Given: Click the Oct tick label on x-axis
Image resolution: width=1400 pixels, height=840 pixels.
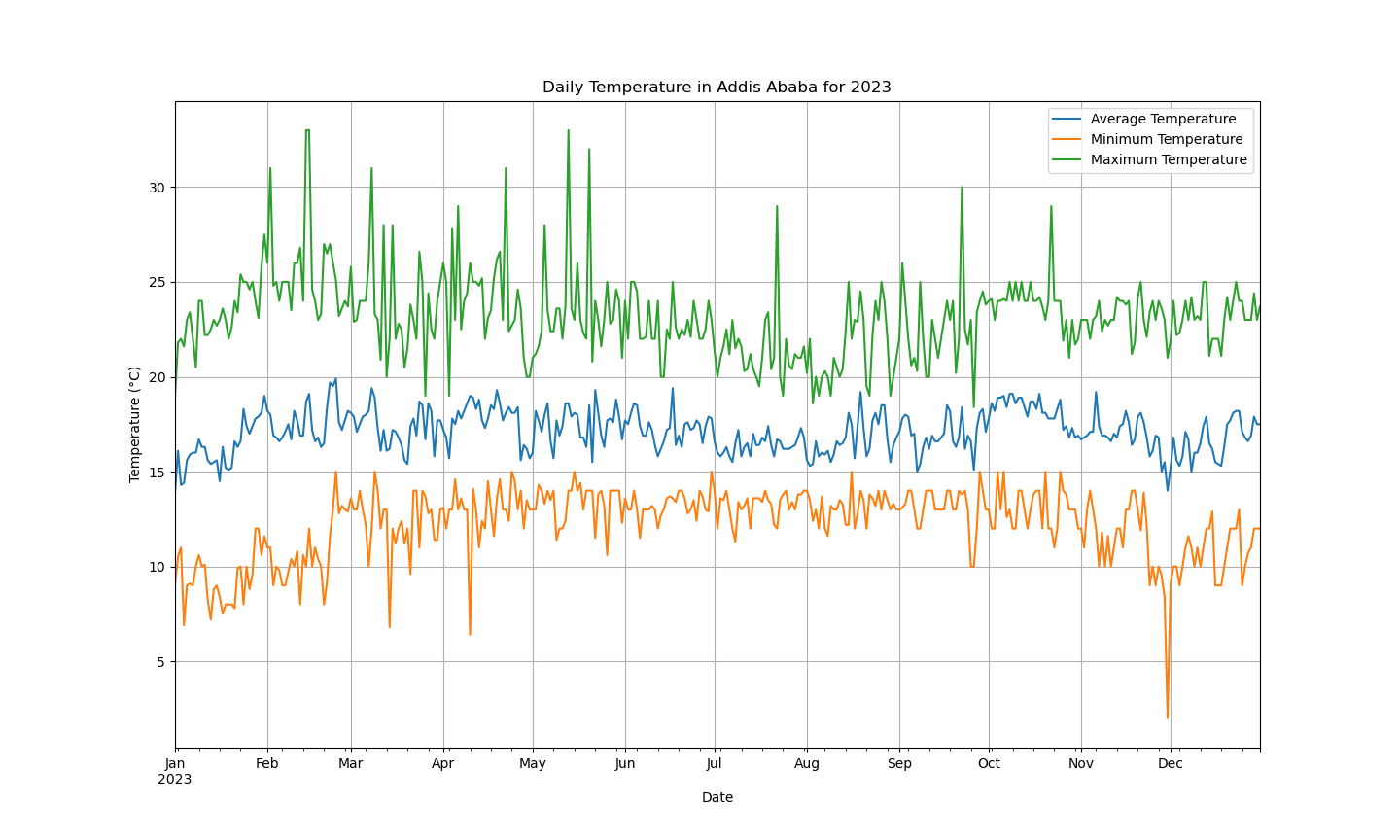Looking at the screenshot, I should click(x=989, y=764).
